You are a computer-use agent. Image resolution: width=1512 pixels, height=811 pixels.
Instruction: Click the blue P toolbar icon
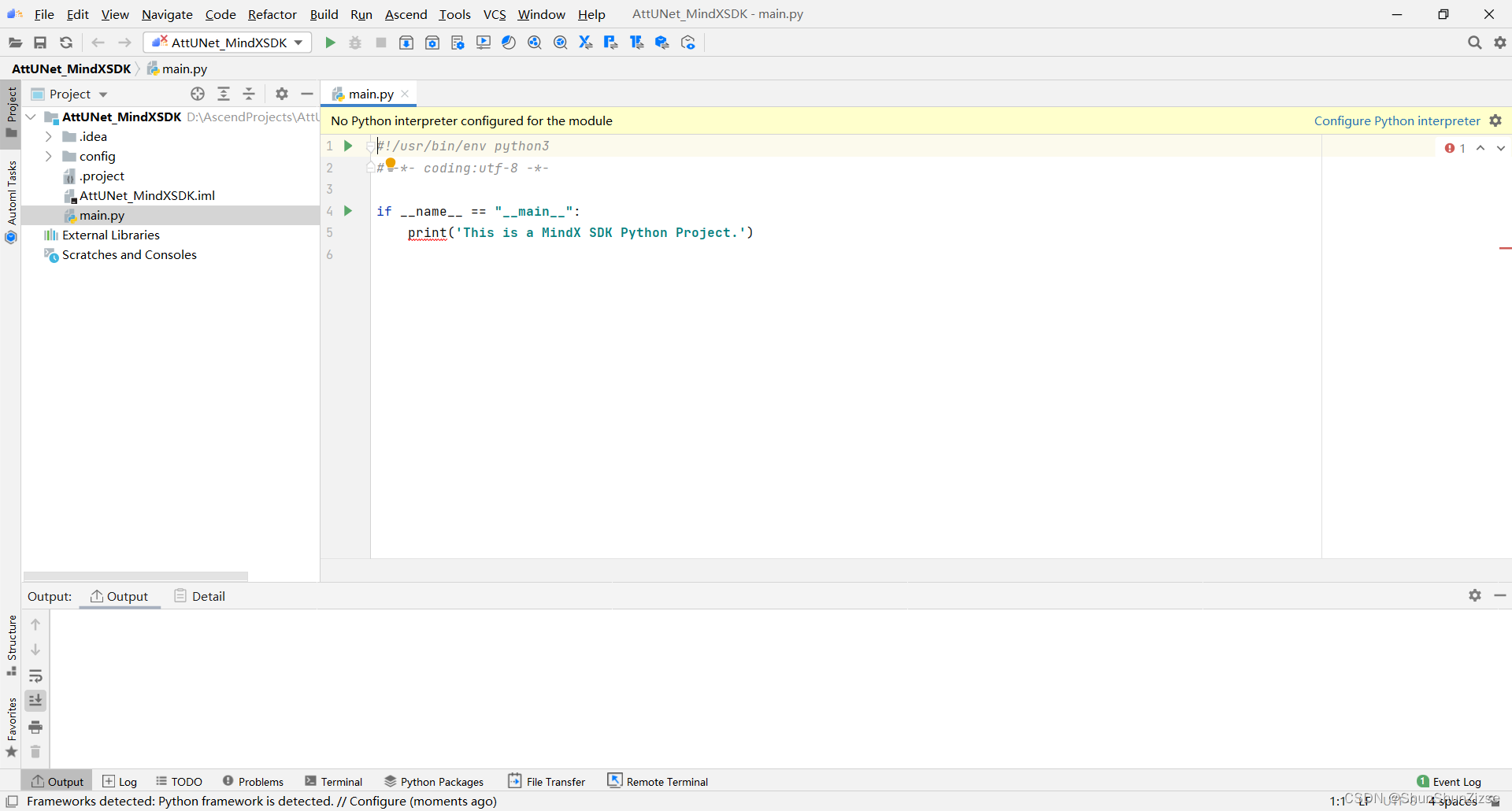click(x=611, y=43)
